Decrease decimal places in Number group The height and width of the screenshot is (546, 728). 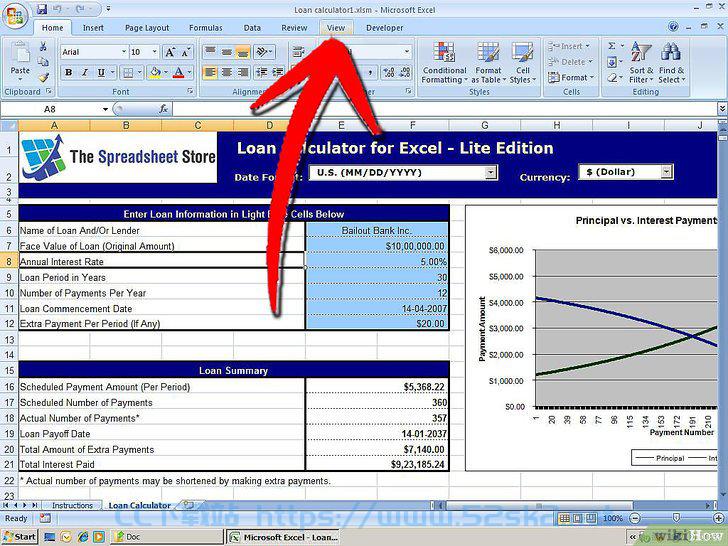(x=404, y=72)
